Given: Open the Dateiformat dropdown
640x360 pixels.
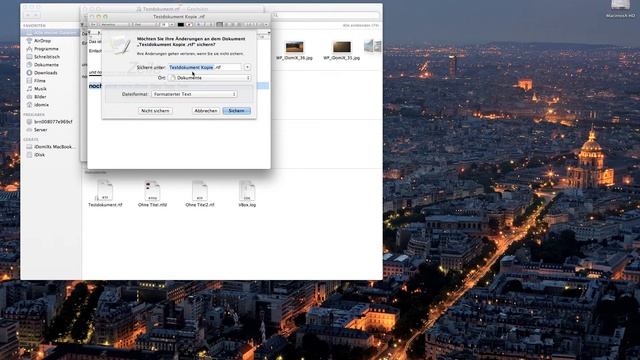Looking at the screenshot, I should point(194,94).
